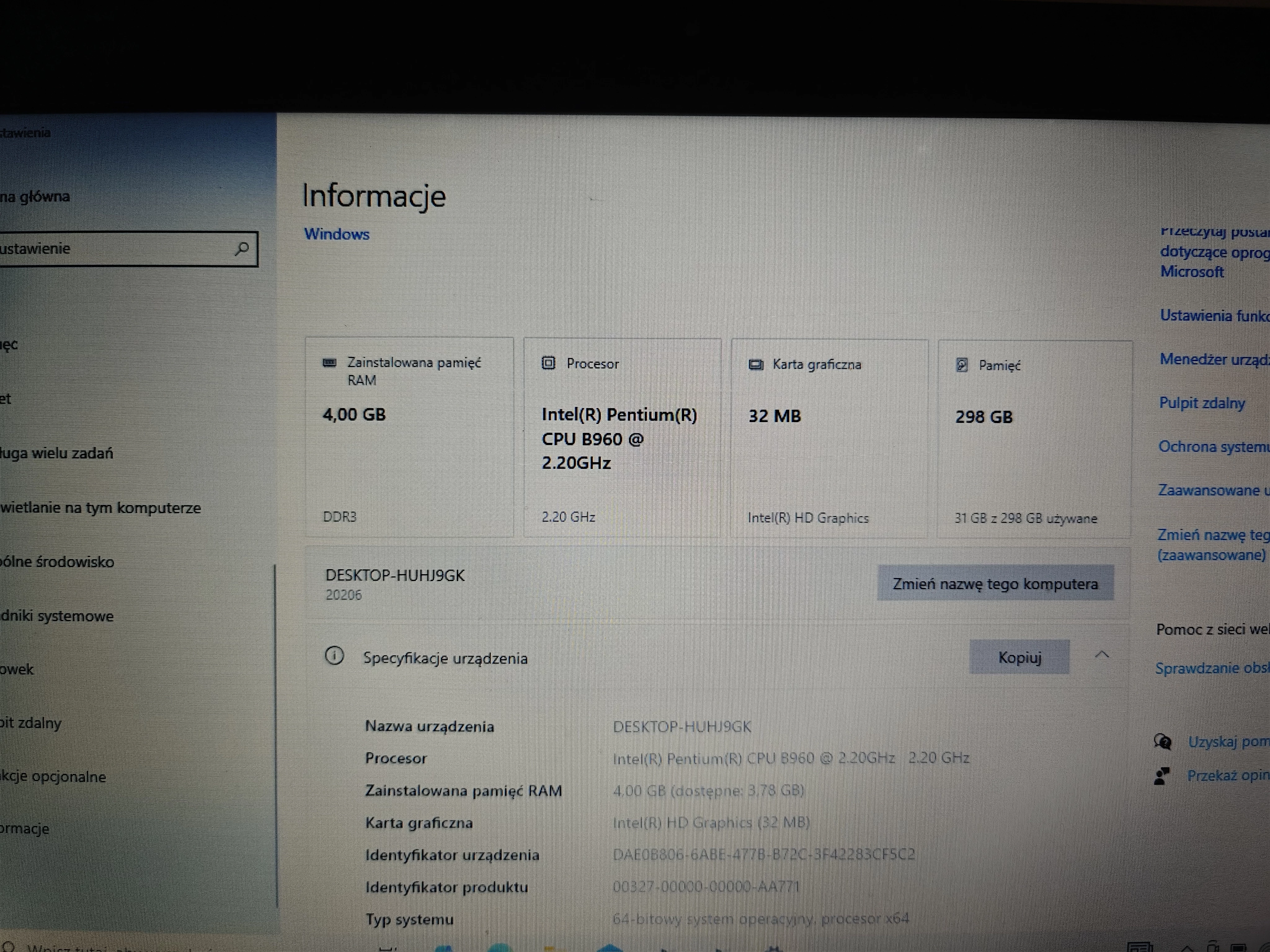The image size is (1270, 952).
Task: Click the Karta graficzna icon
Action: [756, 364]
